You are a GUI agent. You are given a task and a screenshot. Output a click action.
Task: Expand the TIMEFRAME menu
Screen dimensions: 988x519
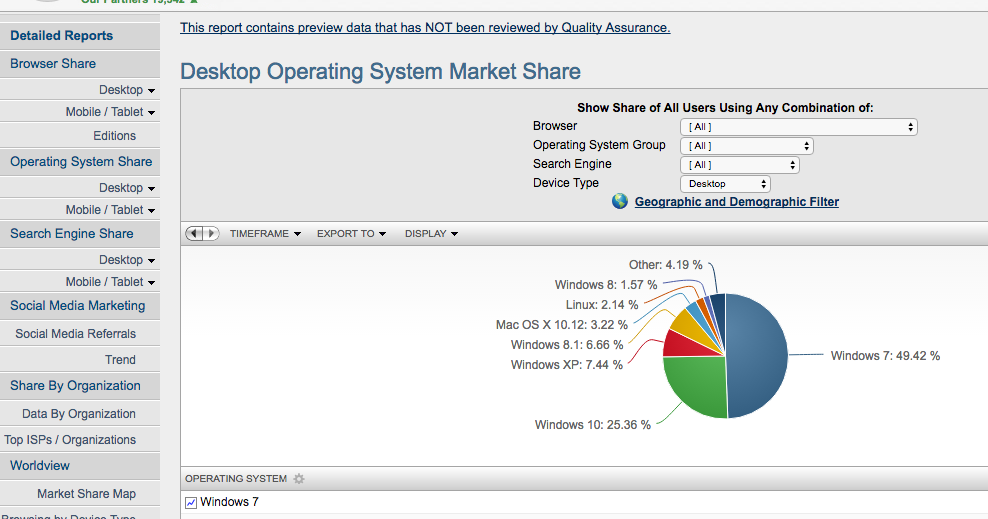point(265,234)
